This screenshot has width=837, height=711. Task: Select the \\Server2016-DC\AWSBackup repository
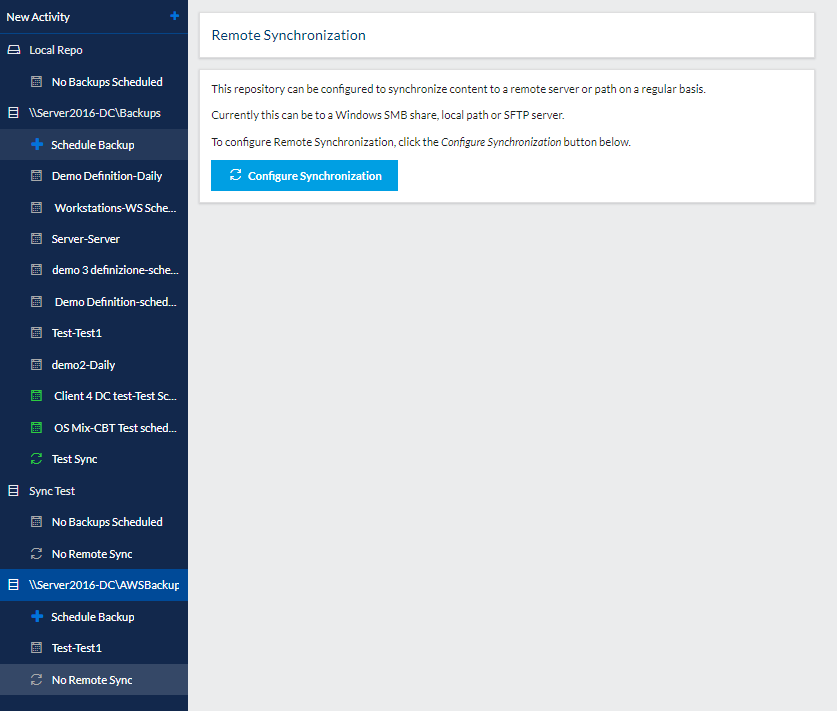tap(103, 585)
